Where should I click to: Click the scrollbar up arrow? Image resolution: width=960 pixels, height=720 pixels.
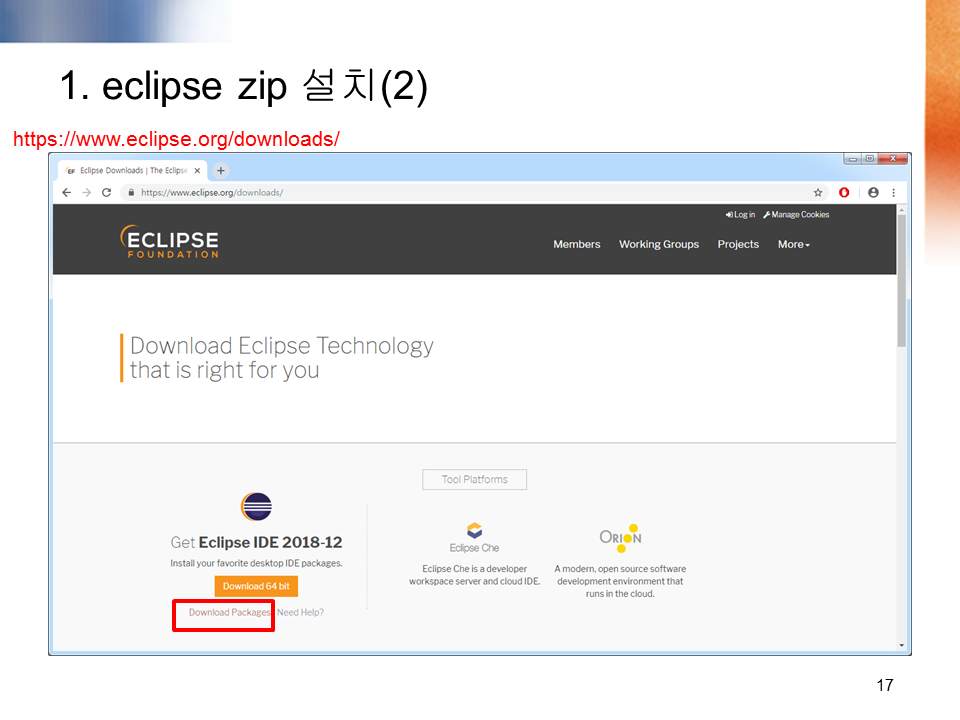[901, 209]
